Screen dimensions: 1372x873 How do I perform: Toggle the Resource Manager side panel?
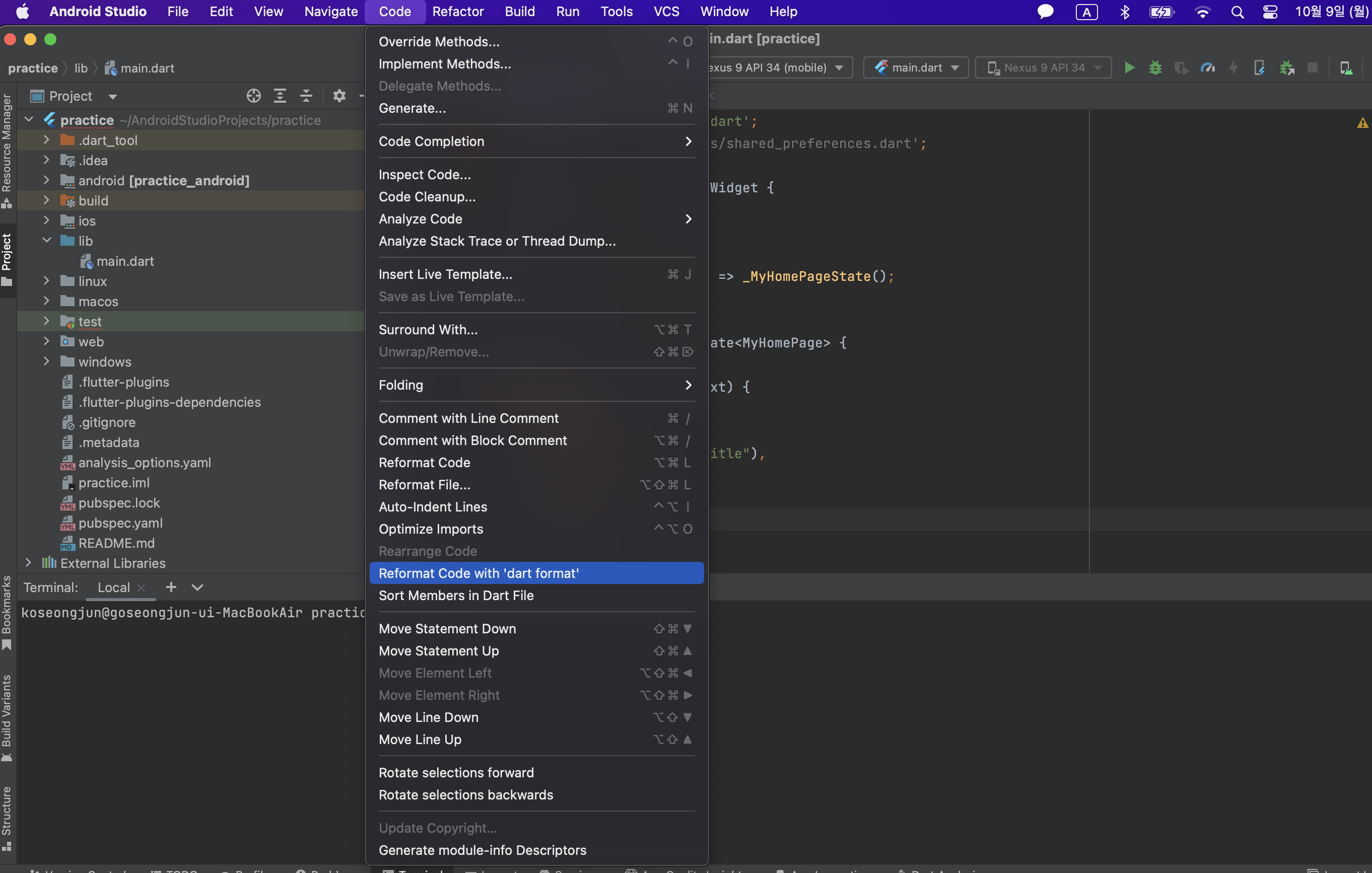tap(7, 151)
